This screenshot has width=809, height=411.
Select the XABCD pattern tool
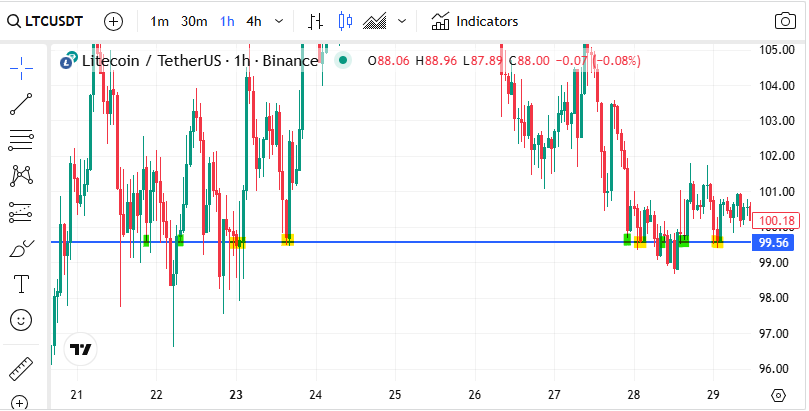(21, 176)
